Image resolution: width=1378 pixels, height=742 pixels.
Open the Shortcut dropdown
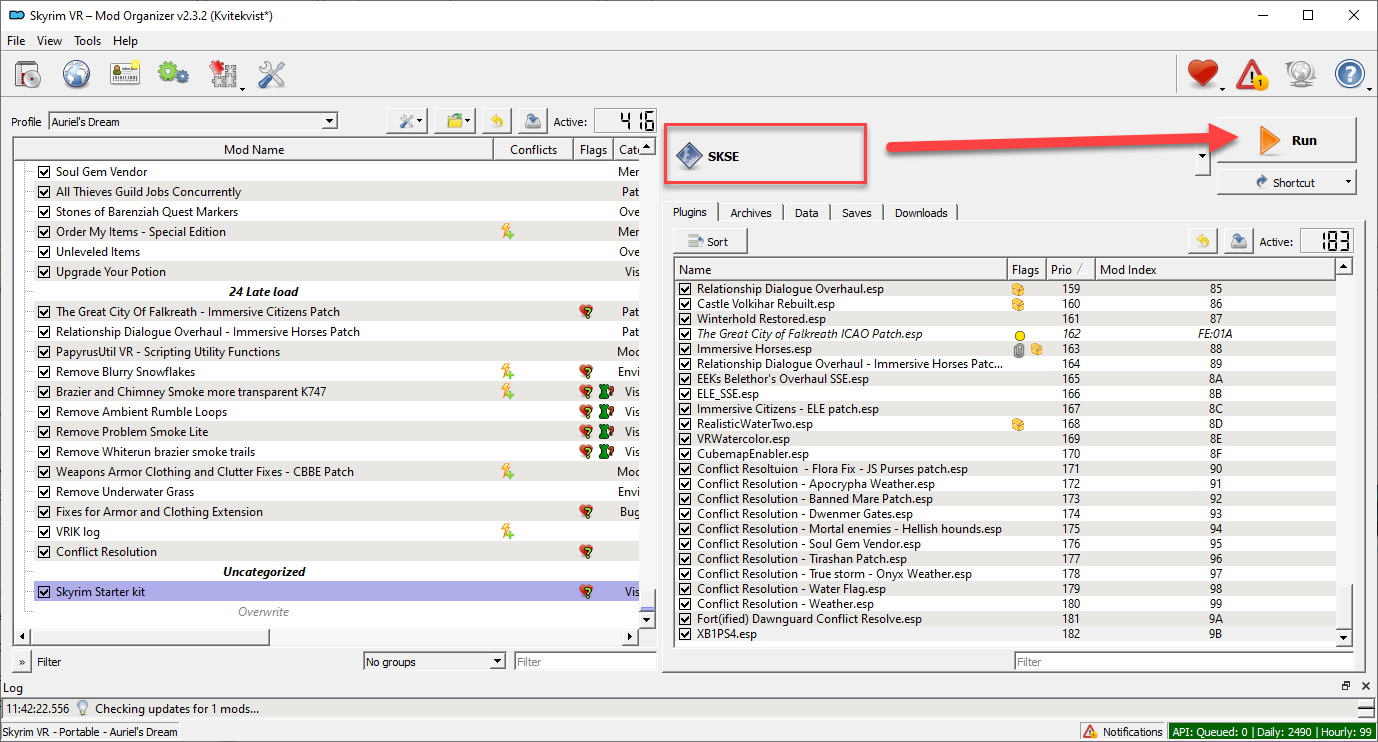1287,182
